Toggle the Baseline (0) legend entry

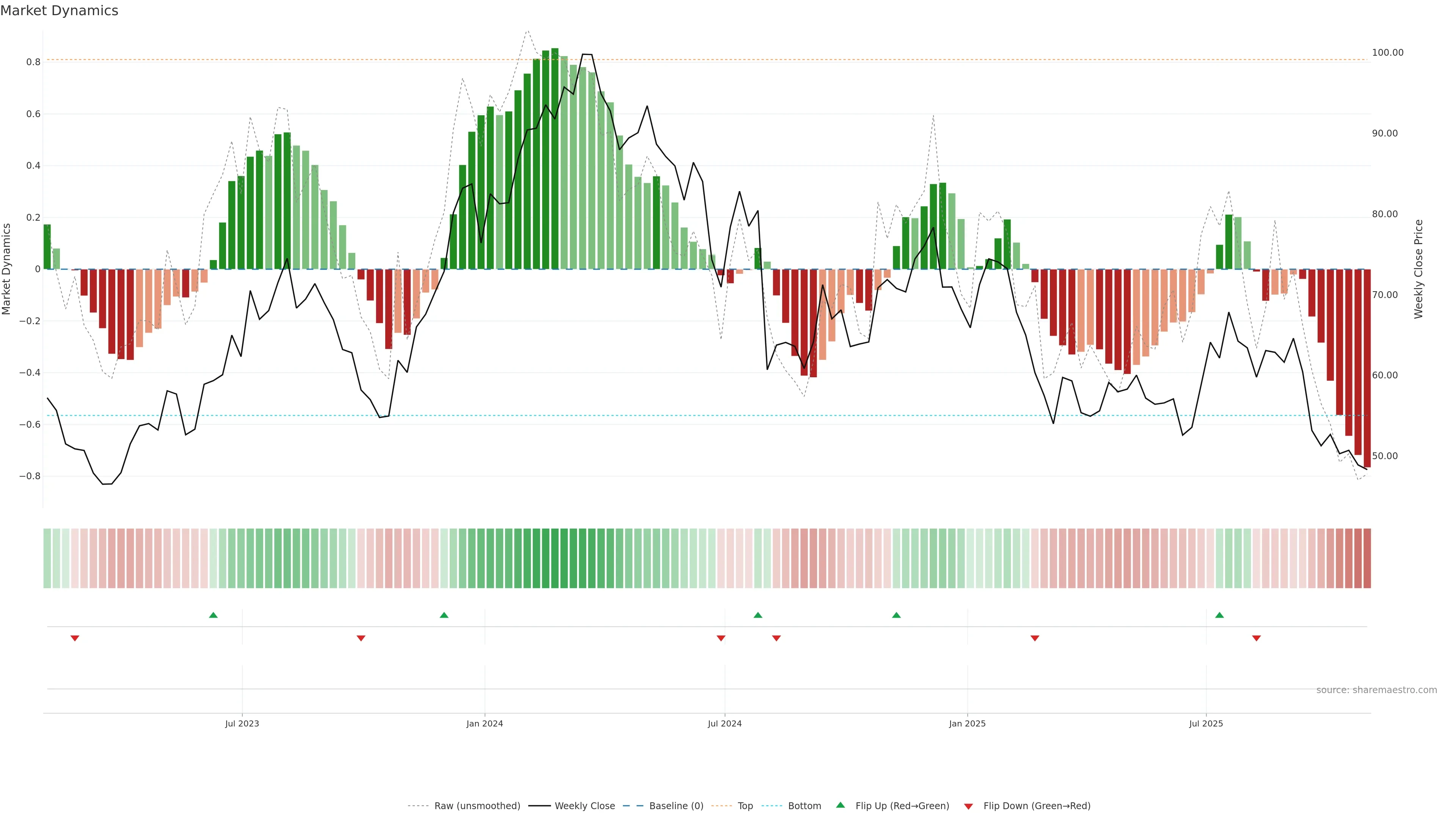tap(676, 806)
